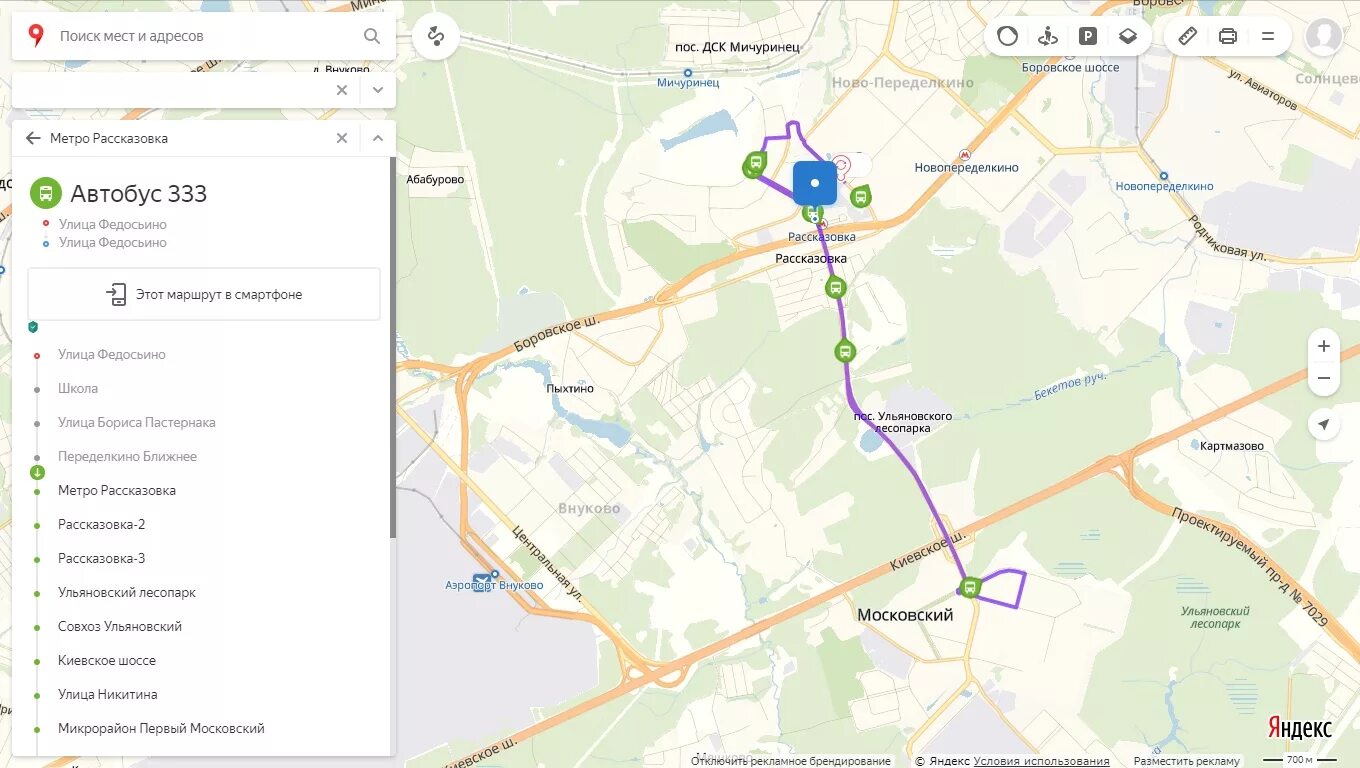Click the bus stop marker near Московский
The height and width of the screenshot is (768, 1360).
pos(969,587)
